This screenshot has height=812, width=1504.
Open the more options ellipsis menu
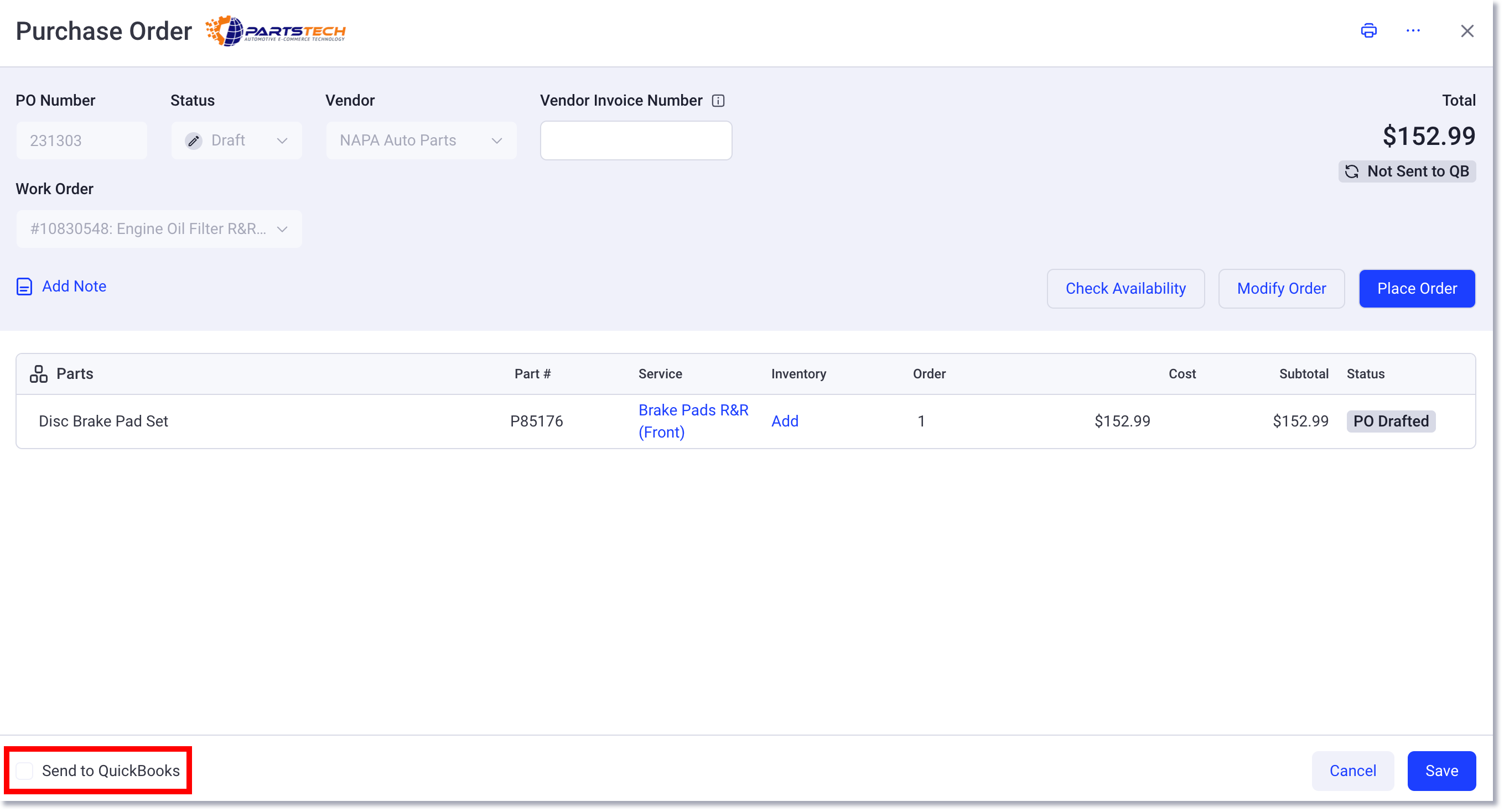pyautogui.click(x=1413, y=30)
